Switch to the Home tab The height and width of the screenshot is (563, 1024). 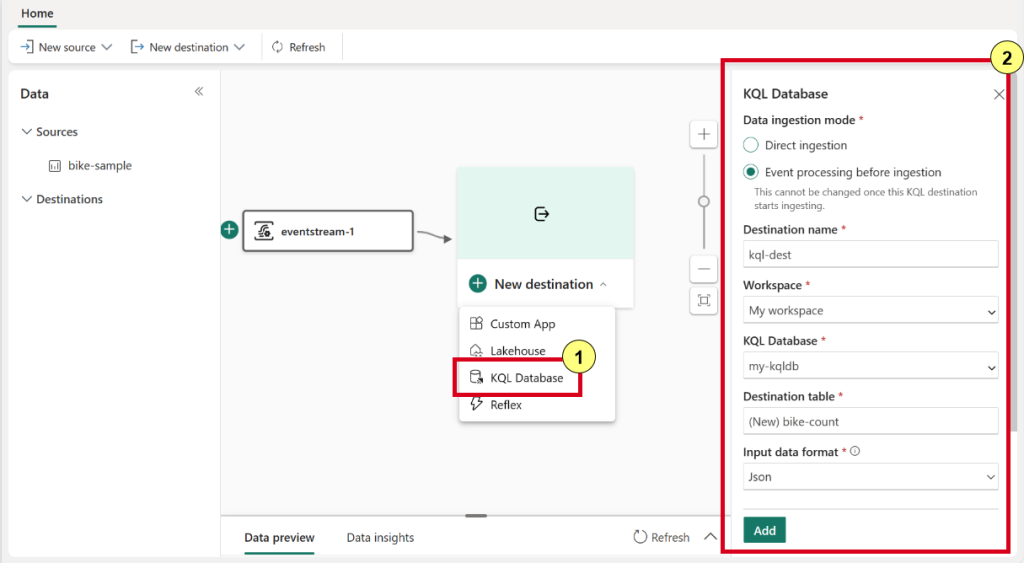click(x=37, y=13)
